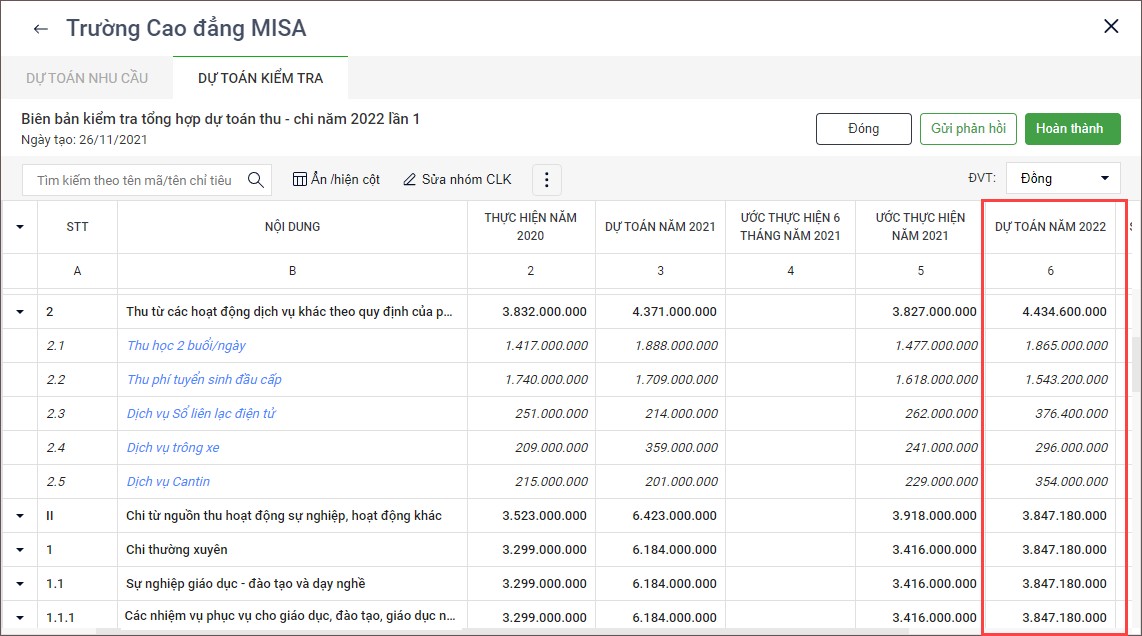Open the ĐVT unit dropdown
The height and width of the screenshot is (636, 1142).
(1063, 179)
